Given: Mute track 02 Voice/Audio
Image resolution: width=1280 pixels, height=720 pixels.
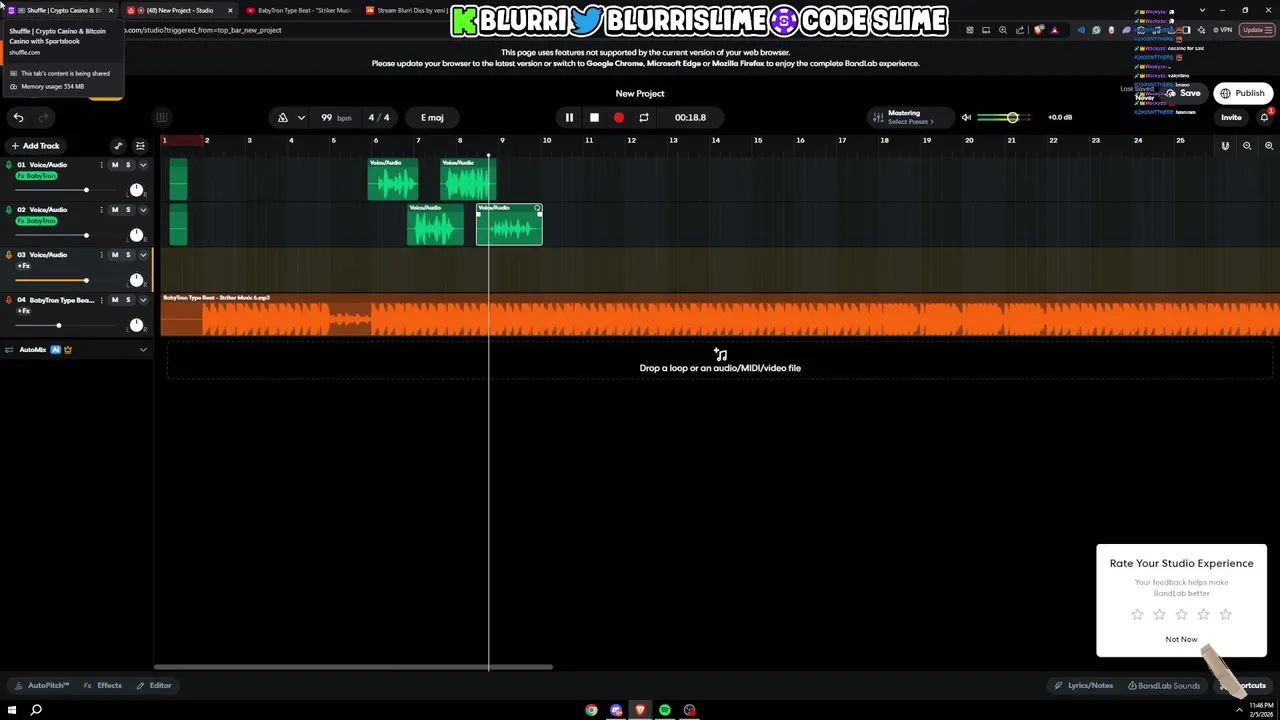Looking at the screenshot, I should 115,210.
